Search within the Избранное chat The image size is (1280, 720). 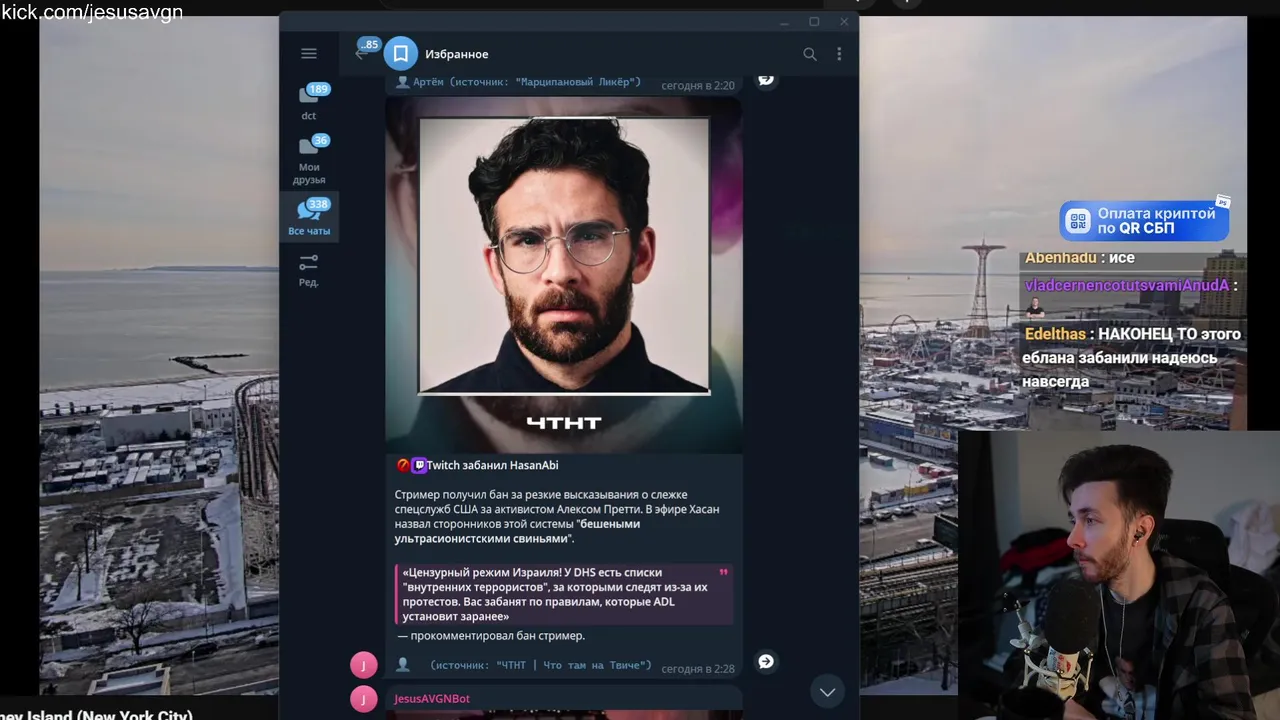coord(810,54)
